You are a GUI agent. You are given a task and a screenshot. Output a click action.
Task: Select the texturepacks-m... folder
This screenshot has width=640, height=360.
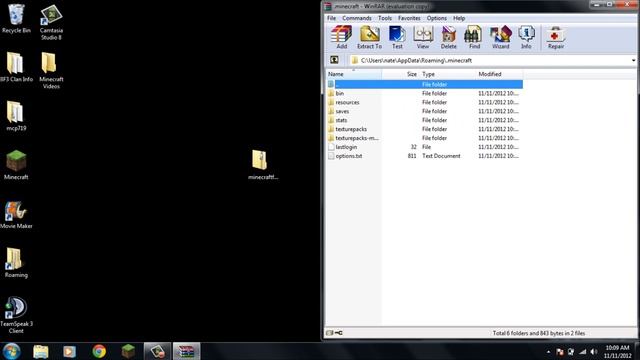click(424, 138)
